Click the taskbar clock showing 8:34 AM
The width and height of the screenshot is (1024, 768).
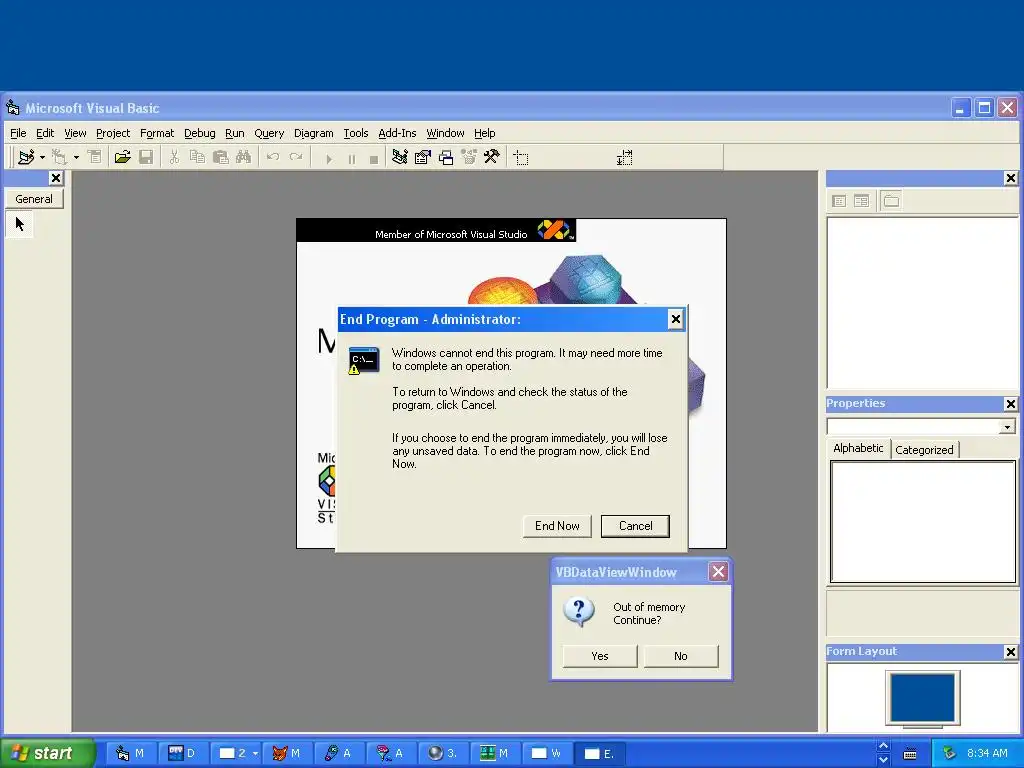click(x=987, y=754)
